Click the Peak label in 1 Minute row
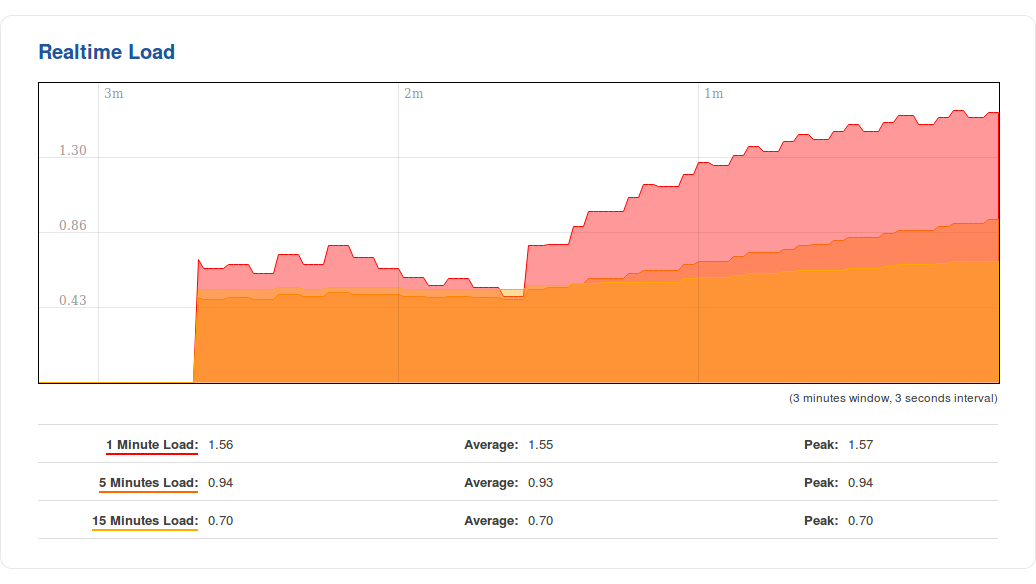Screen dimensions: 1036x584 [x=821, y=445]
